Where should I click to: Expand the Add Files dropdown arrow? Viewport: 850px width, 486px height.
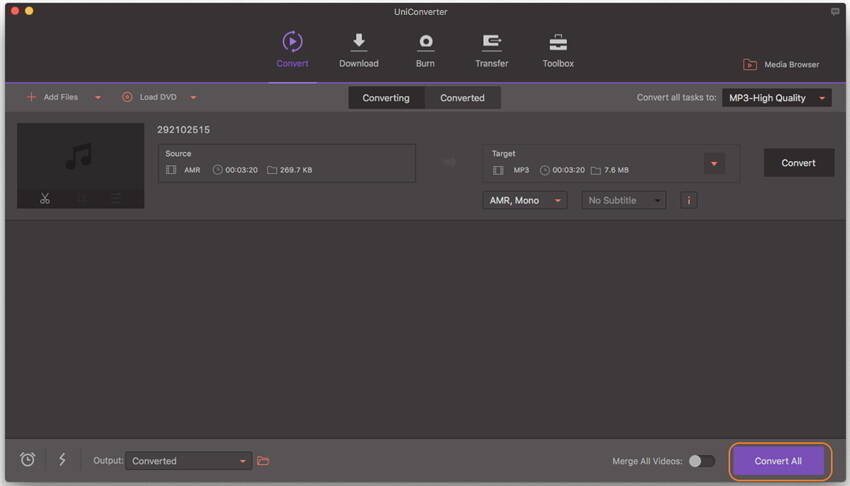tap(98, 98)
